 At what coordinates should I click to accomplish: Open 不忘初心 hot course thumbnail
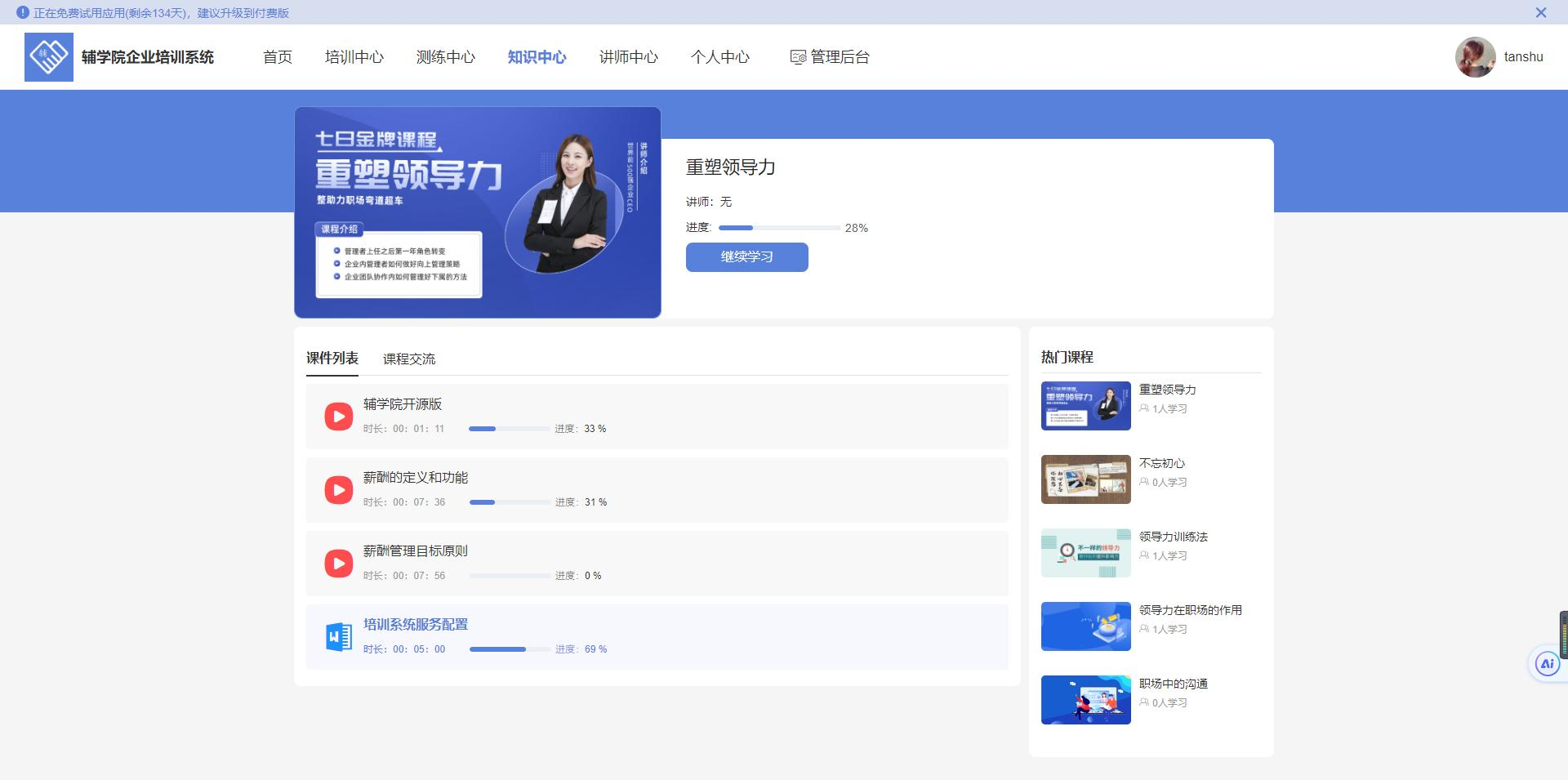pos(1086,479)
